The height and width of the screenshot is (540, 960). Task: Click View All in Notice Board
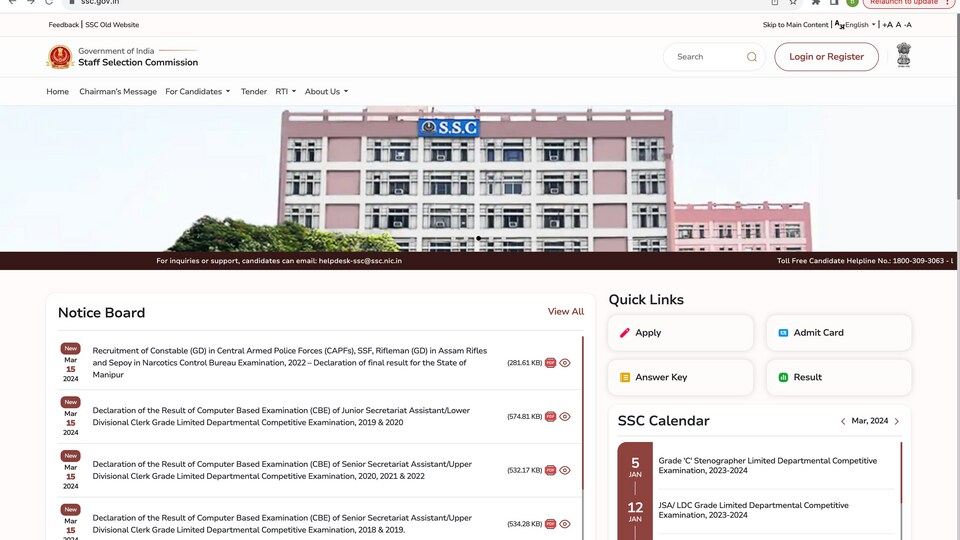[x=566, y=312]
